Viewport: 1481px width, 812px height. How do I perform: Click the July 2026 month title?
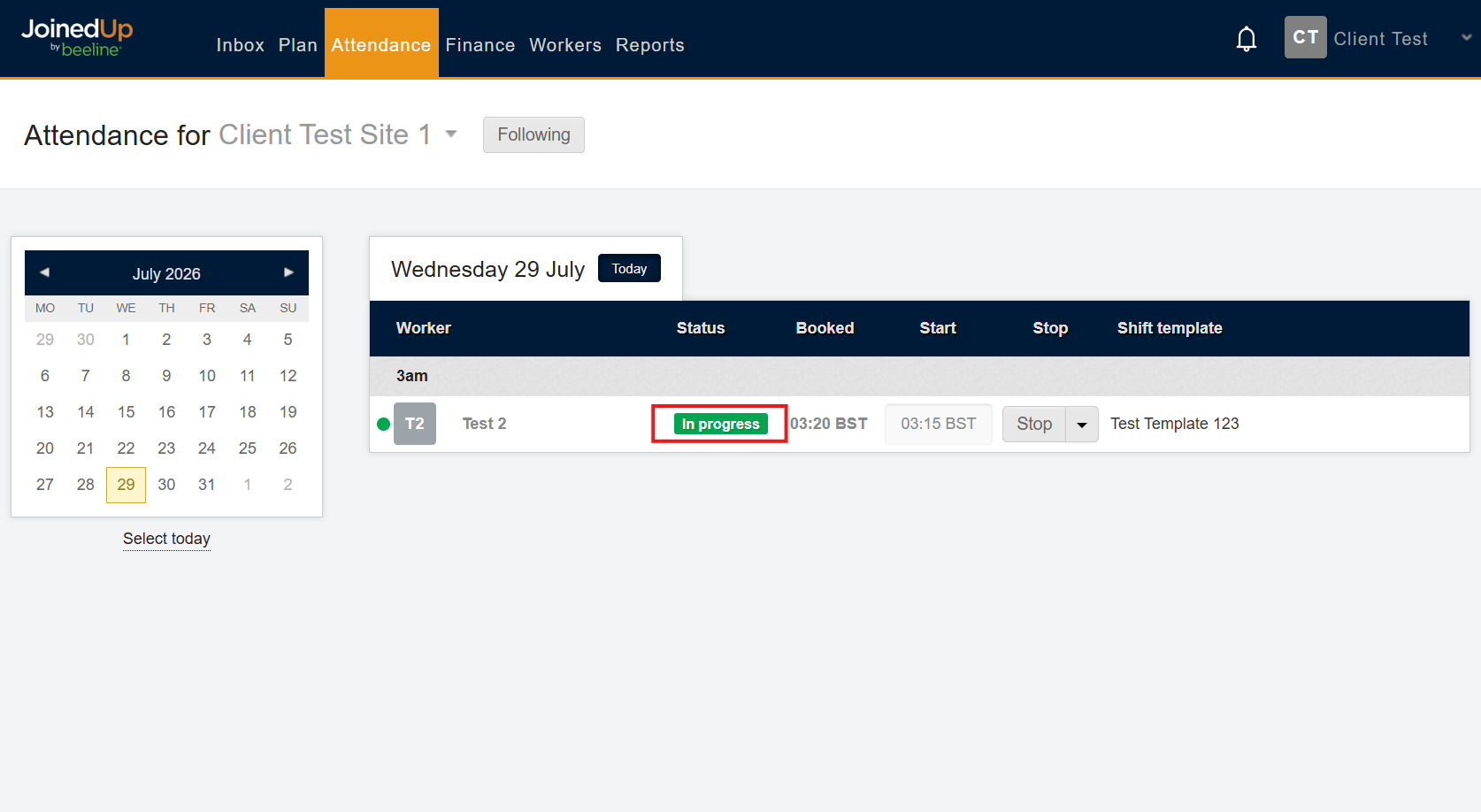(x=166, y=274)
